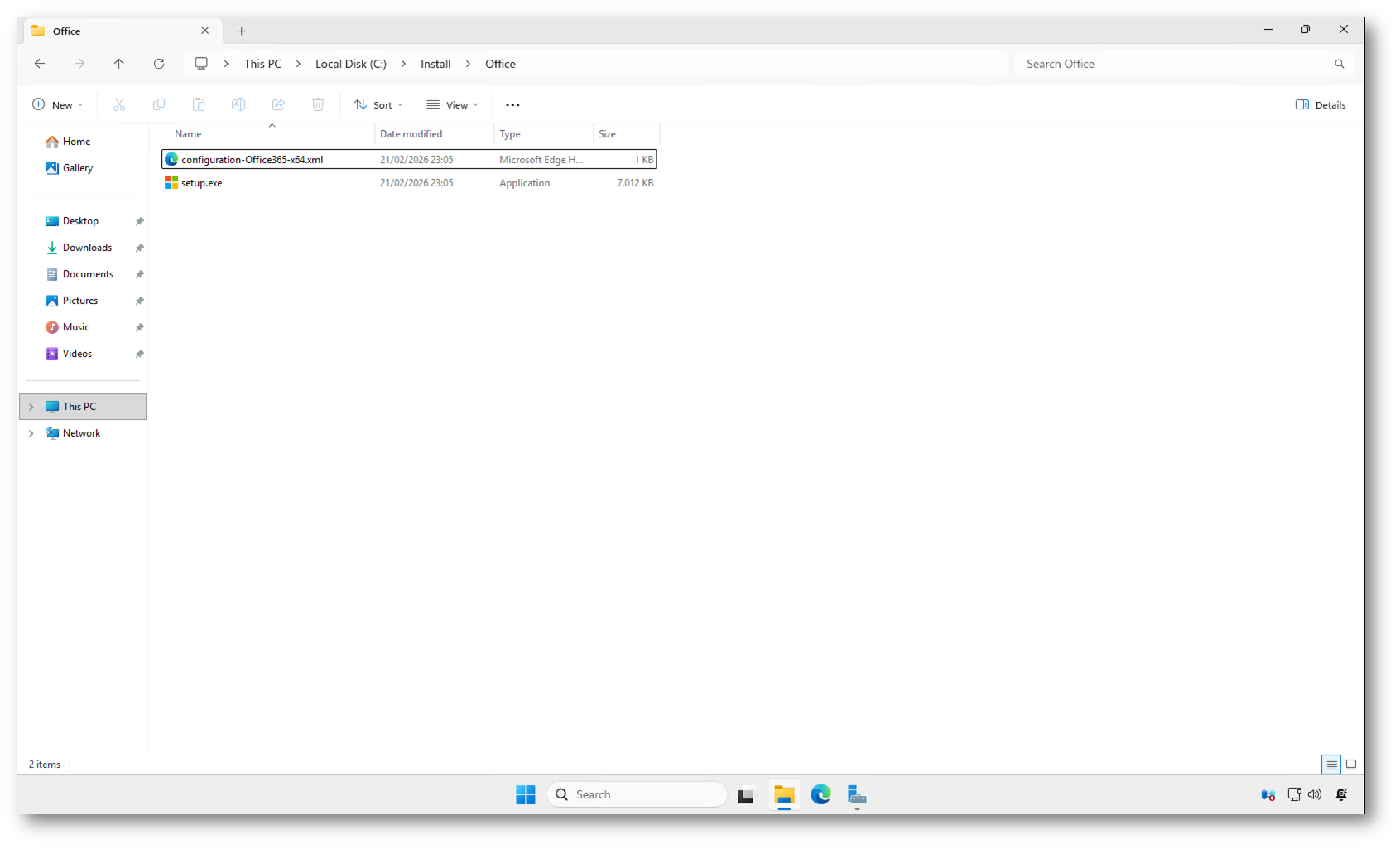Viewport: 1400px width, 849px height.
Task: Select the setup.exe file
Action: click(x=202, y=183)
